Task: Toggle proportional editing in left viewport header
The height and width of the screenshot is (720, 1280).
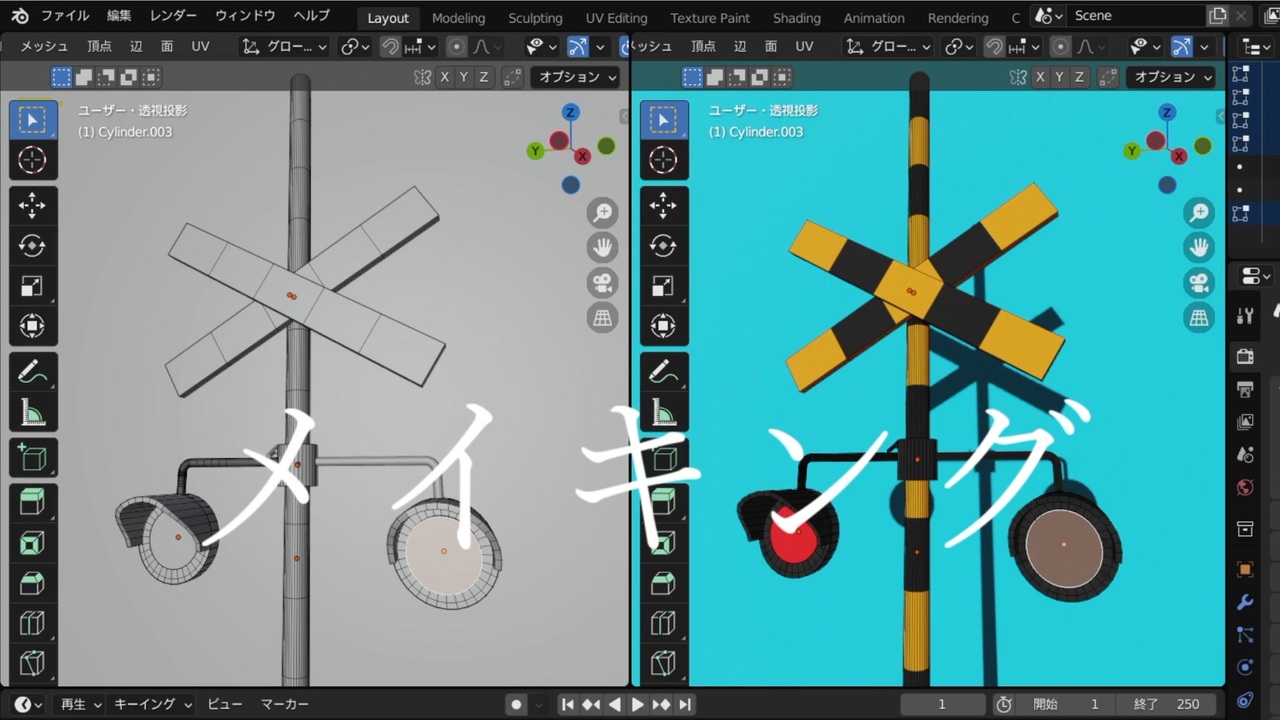Action: [457, 47]
